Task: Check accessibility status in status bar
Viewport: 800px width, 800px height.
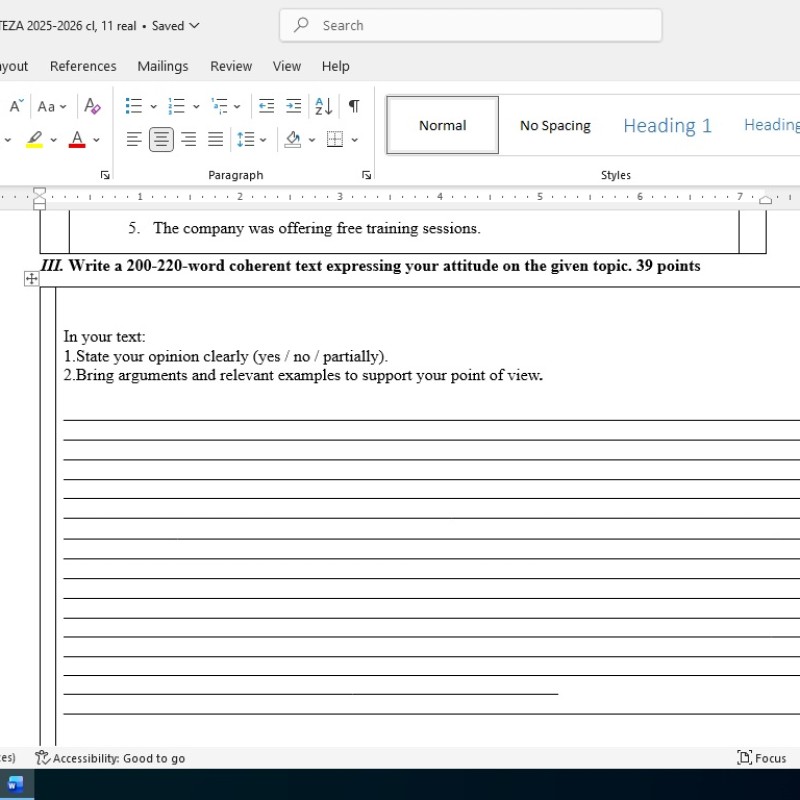Action: click(x=110, y=758)
